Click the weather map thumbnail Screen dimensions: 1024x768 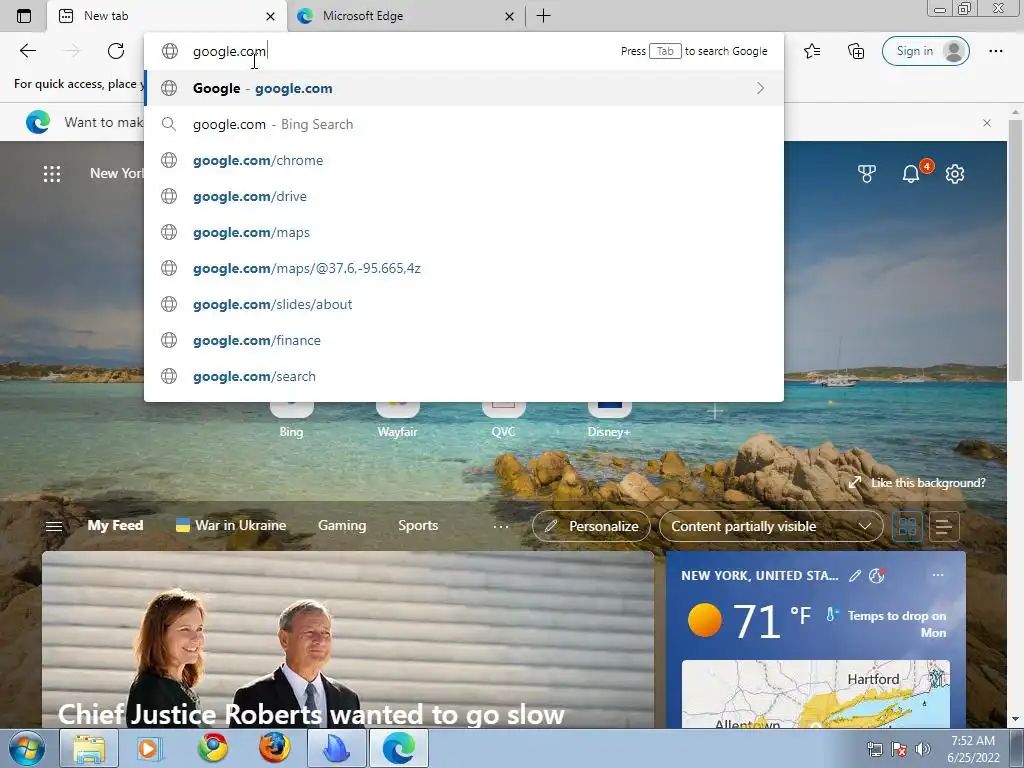816,694
